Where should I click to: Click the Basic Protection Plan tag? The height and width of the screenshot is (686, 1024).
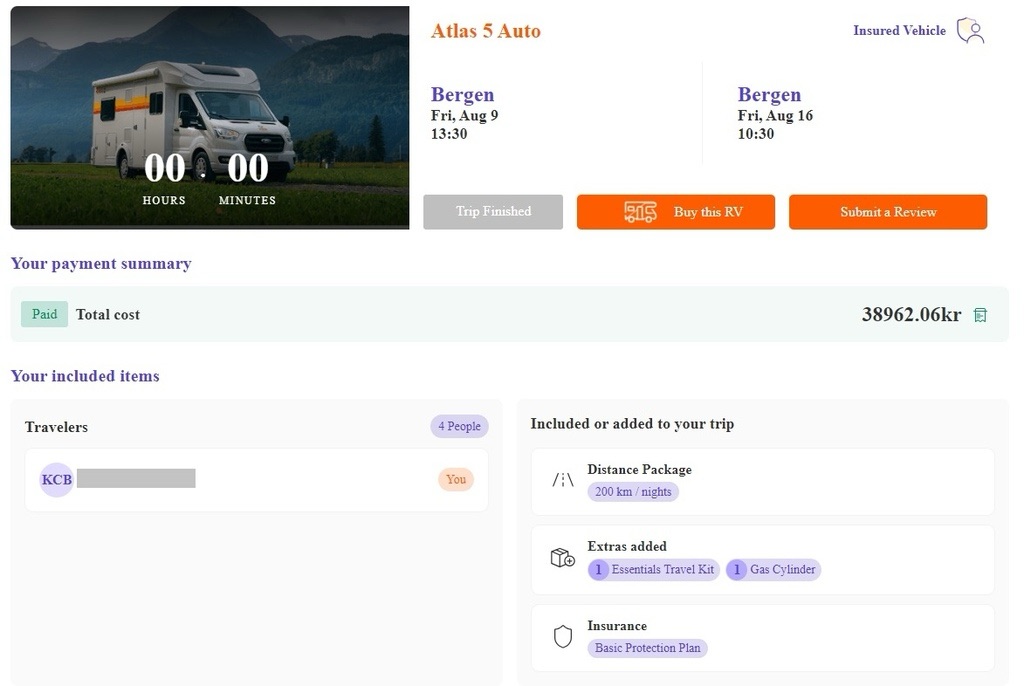pyautogui.click(x=647, y=648)
